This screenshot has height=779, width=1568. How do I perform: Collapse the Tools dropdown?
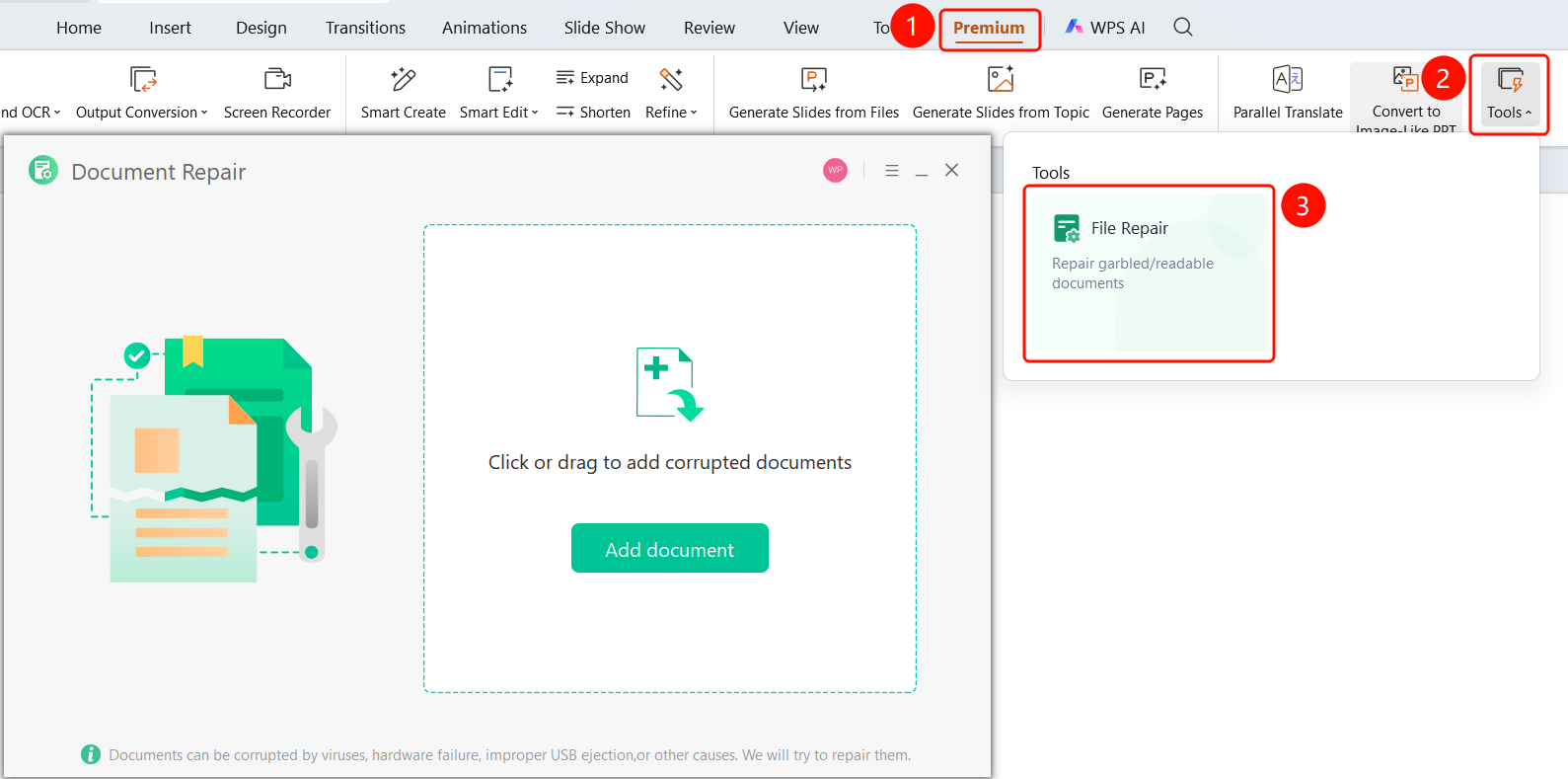tap(1510, 94)
